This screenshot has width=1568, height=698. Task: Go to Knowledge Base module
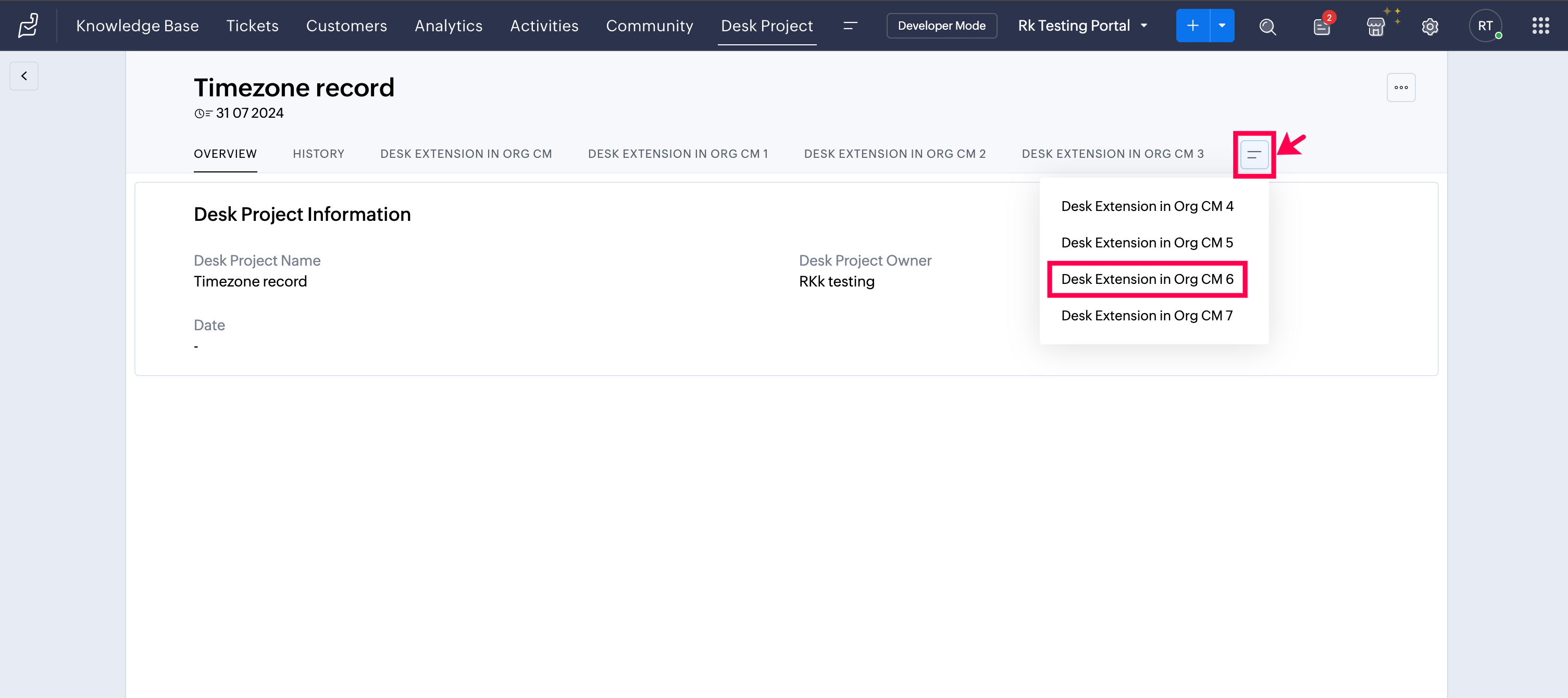pyautogui.click(x=137, y=26)
